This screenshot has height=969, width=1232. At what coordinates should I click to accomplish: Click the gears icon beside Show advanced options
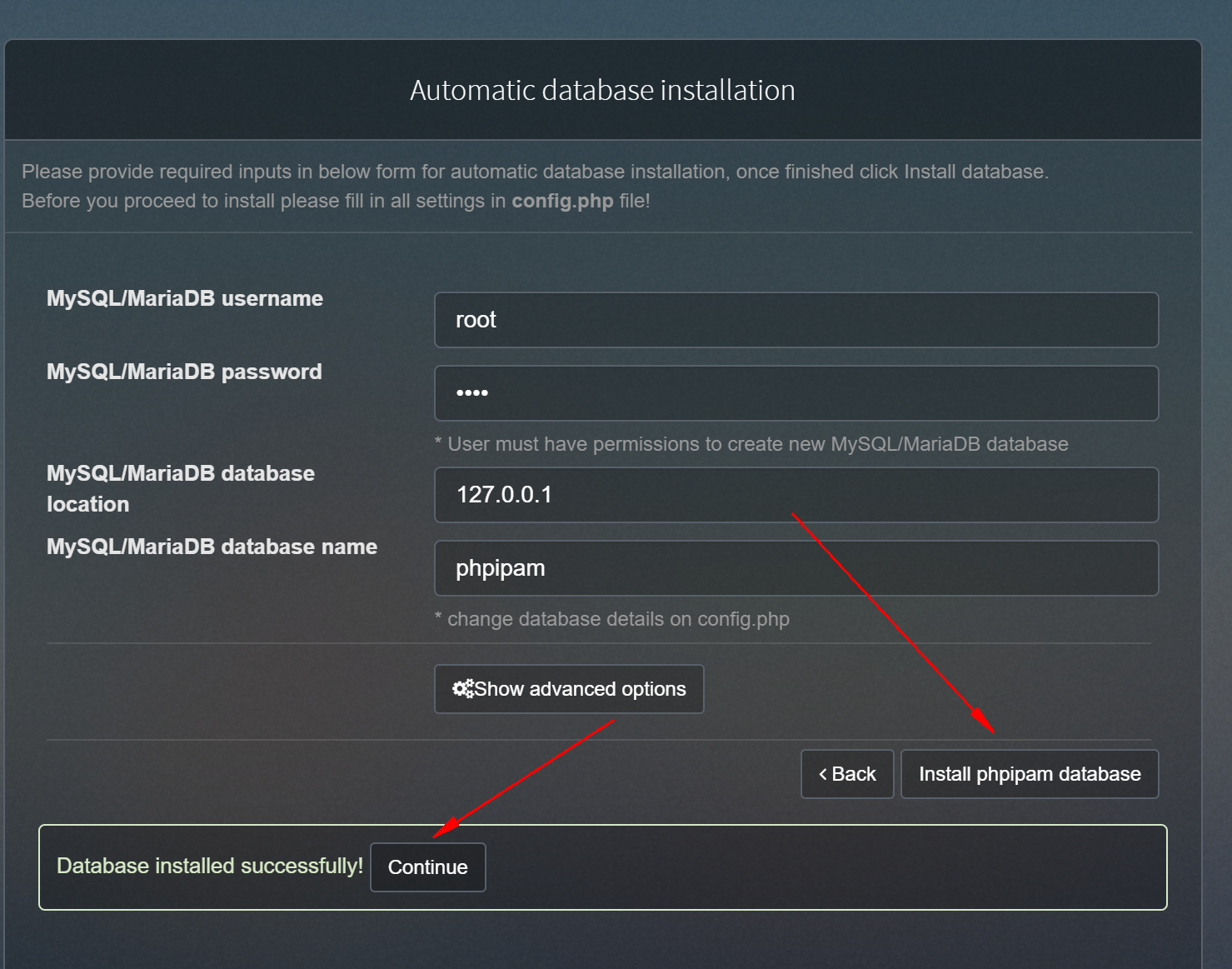click(462, 689)
